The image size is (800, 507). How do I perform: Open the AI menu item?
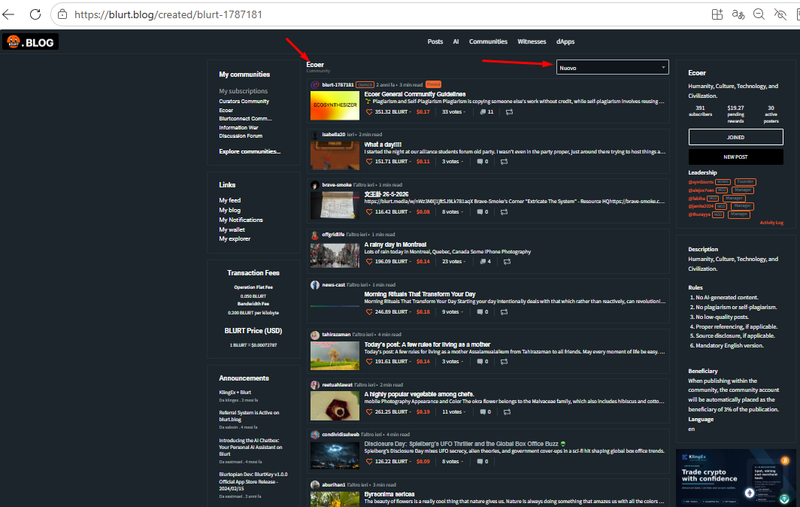coord(456,42)
